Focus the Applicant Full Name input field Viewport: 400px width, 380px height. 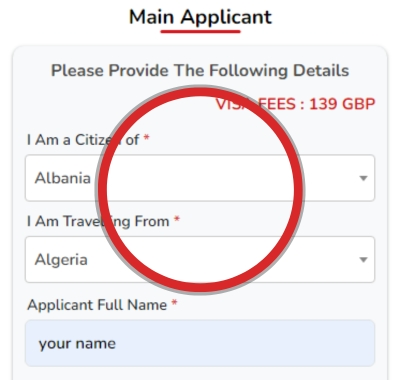click(200, 343)
